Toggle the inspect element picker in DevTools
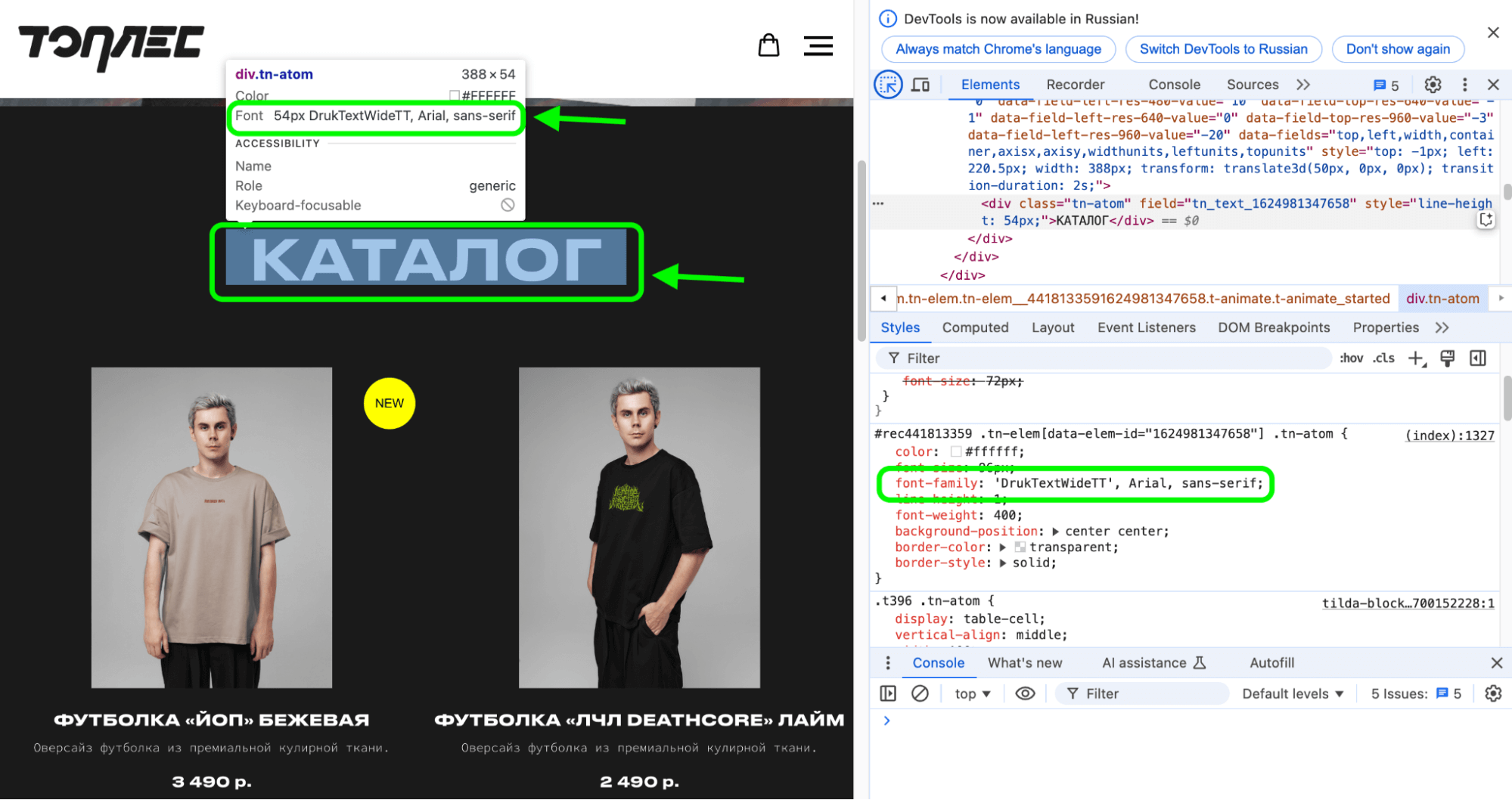Image resolution: width=1512 pixels, height=800 pixels. coord(888,85)
